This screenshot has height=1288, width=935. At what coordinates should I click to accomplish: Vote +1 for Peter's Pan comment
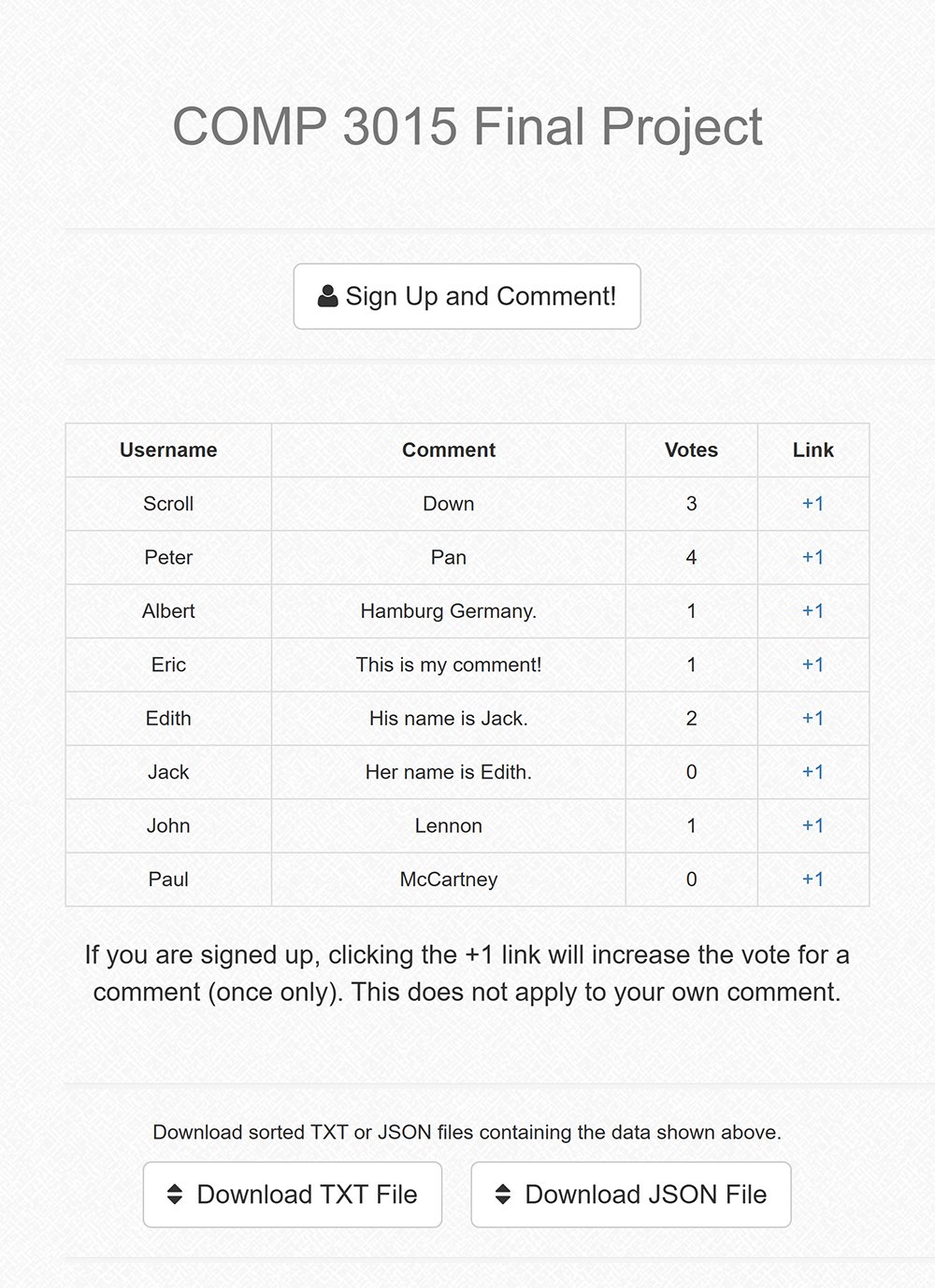click(x=813, y=557)
